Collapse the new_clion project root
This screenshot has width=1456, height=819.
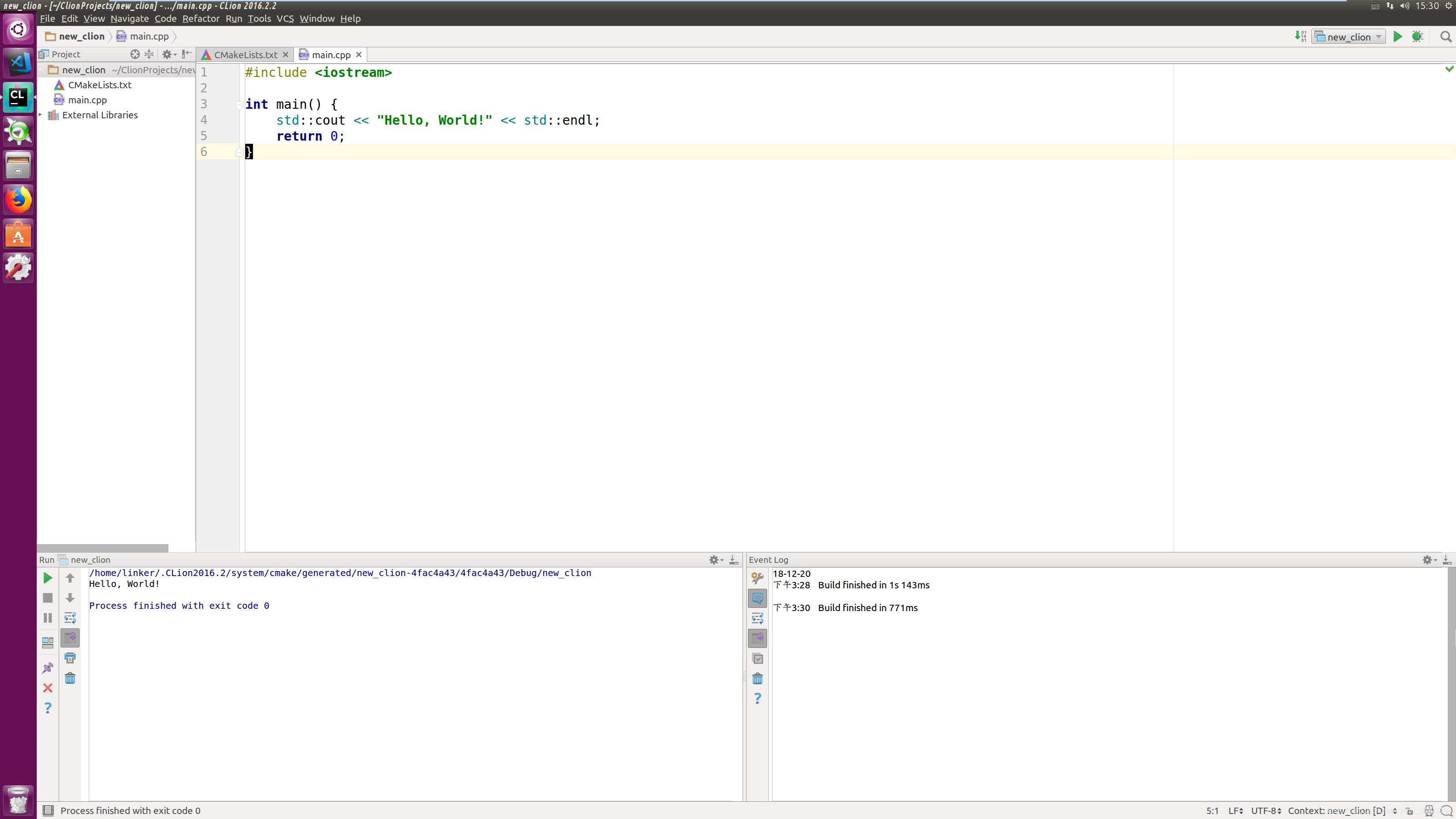[40, 70]
